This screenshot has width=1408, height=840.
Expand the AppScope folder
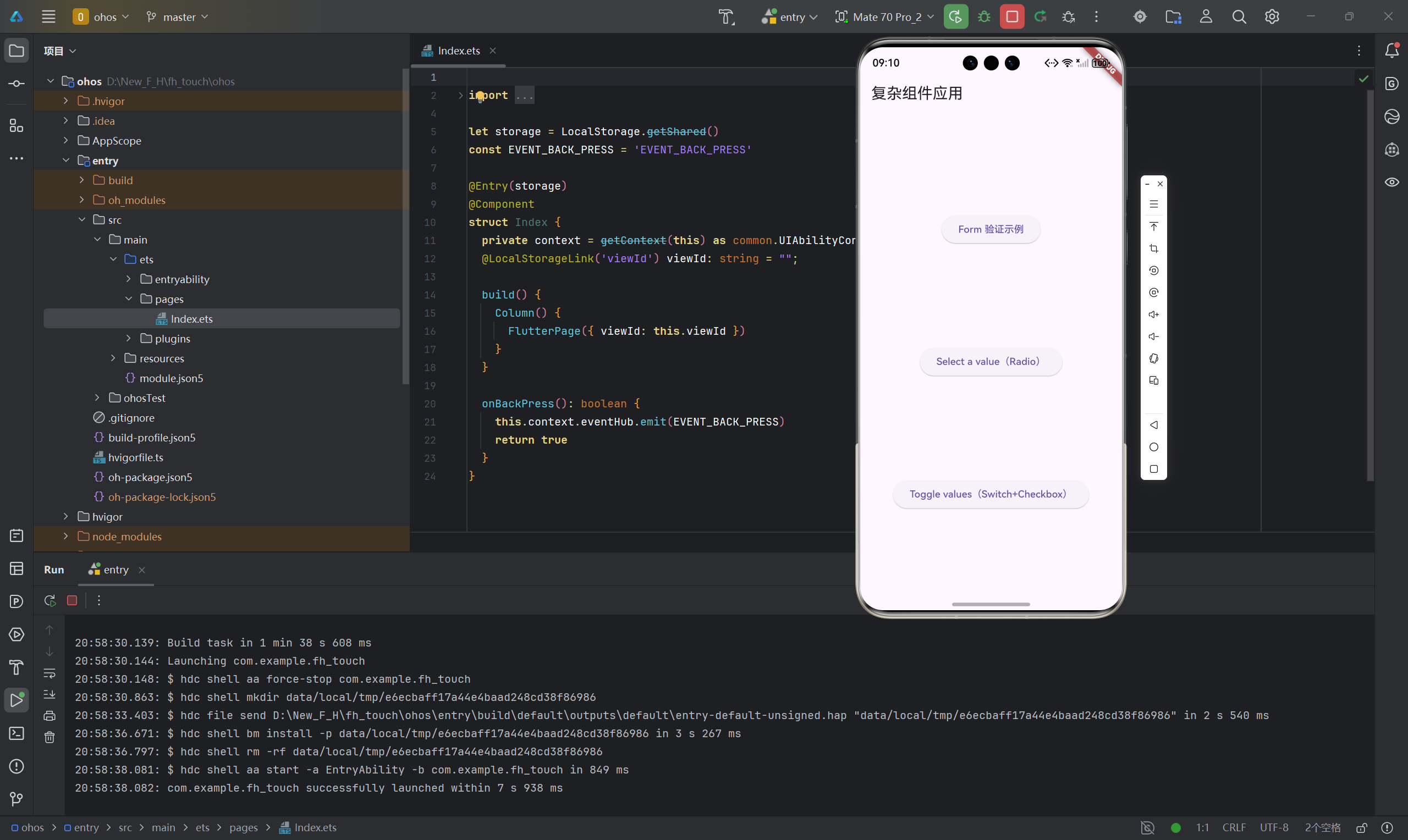66,140
